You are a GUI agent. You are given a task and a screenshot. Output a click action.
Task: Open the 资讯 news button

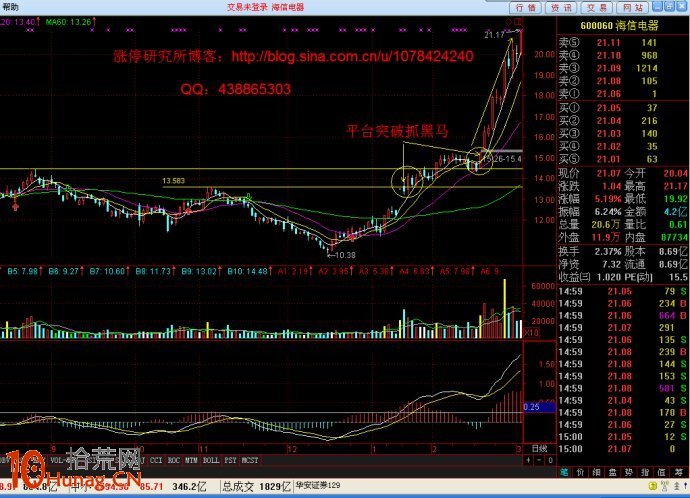coord(562,7)
